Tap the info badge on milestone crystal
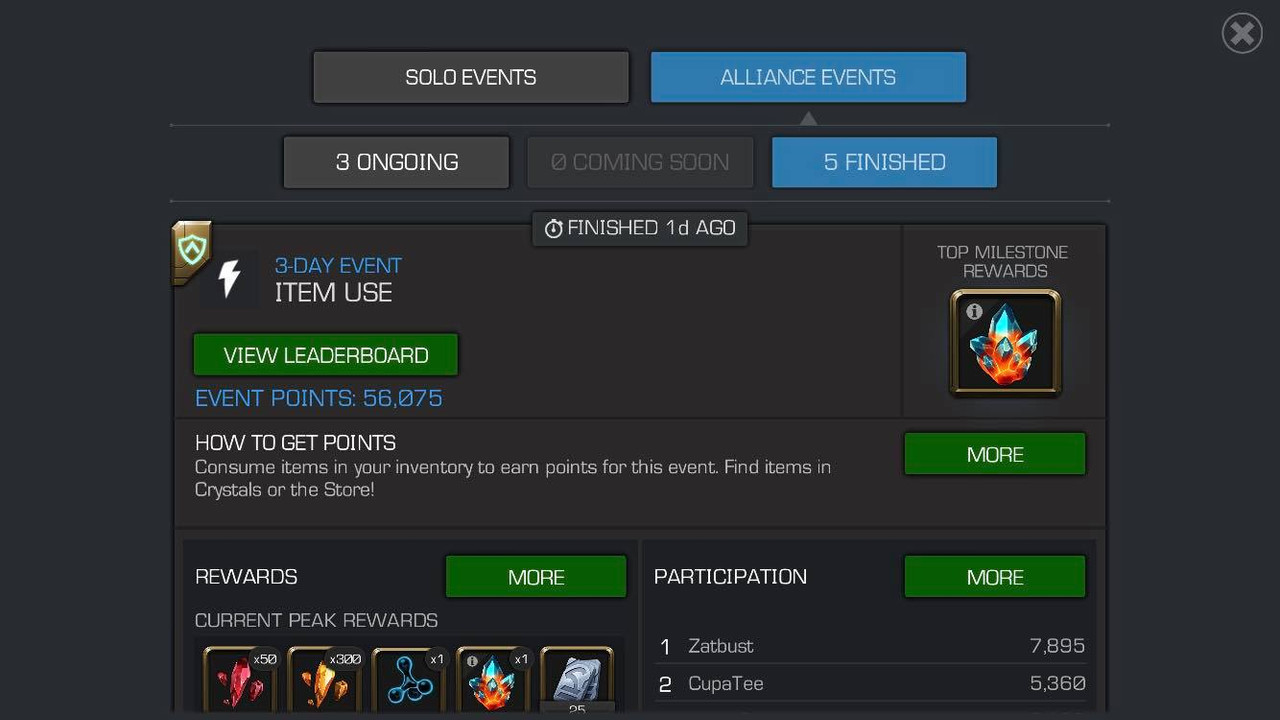This screenshot has height=720, width=1280. 974,312
